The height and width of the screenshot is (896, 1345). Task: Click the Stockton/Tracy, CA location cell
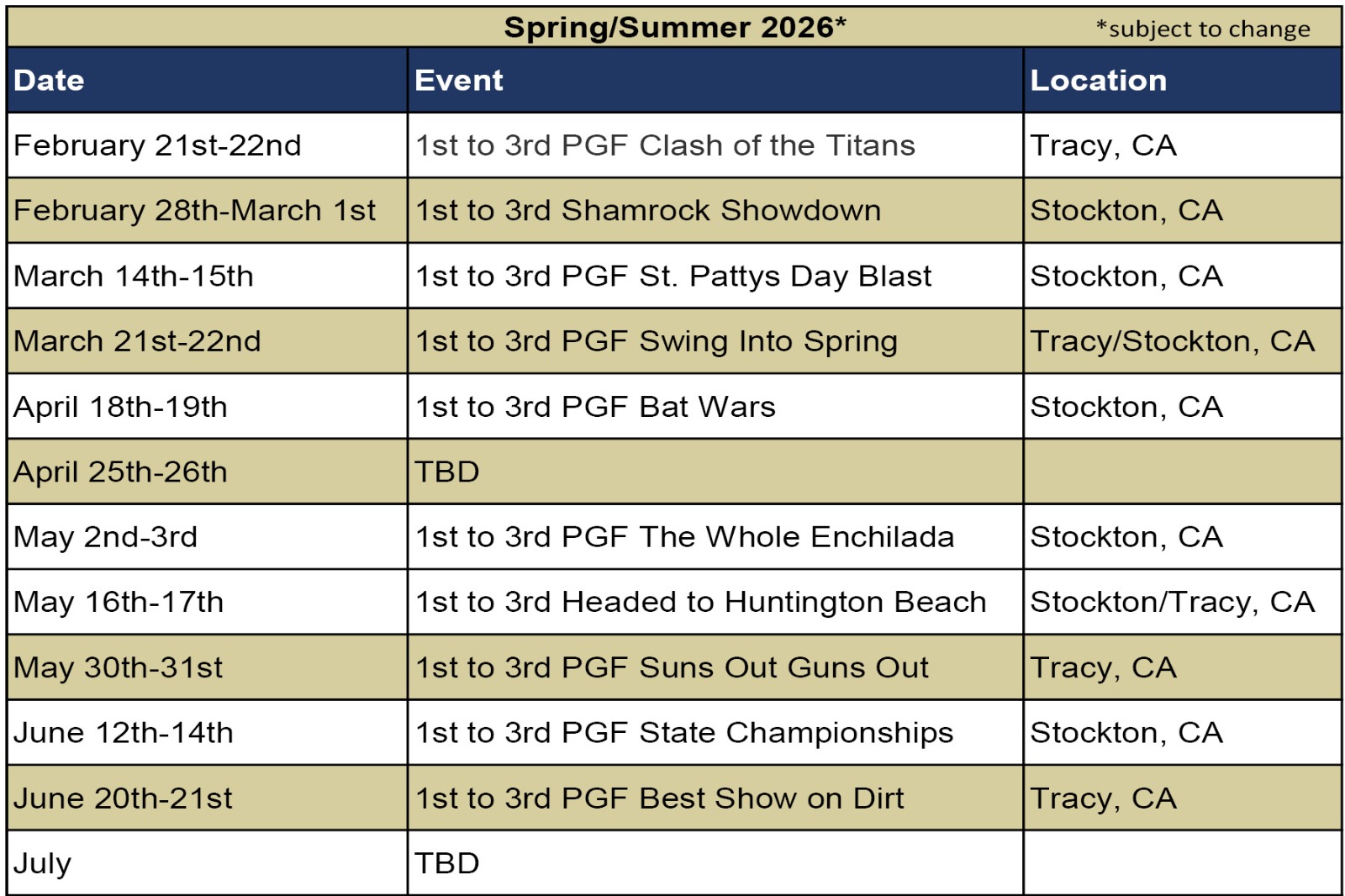1172,602
